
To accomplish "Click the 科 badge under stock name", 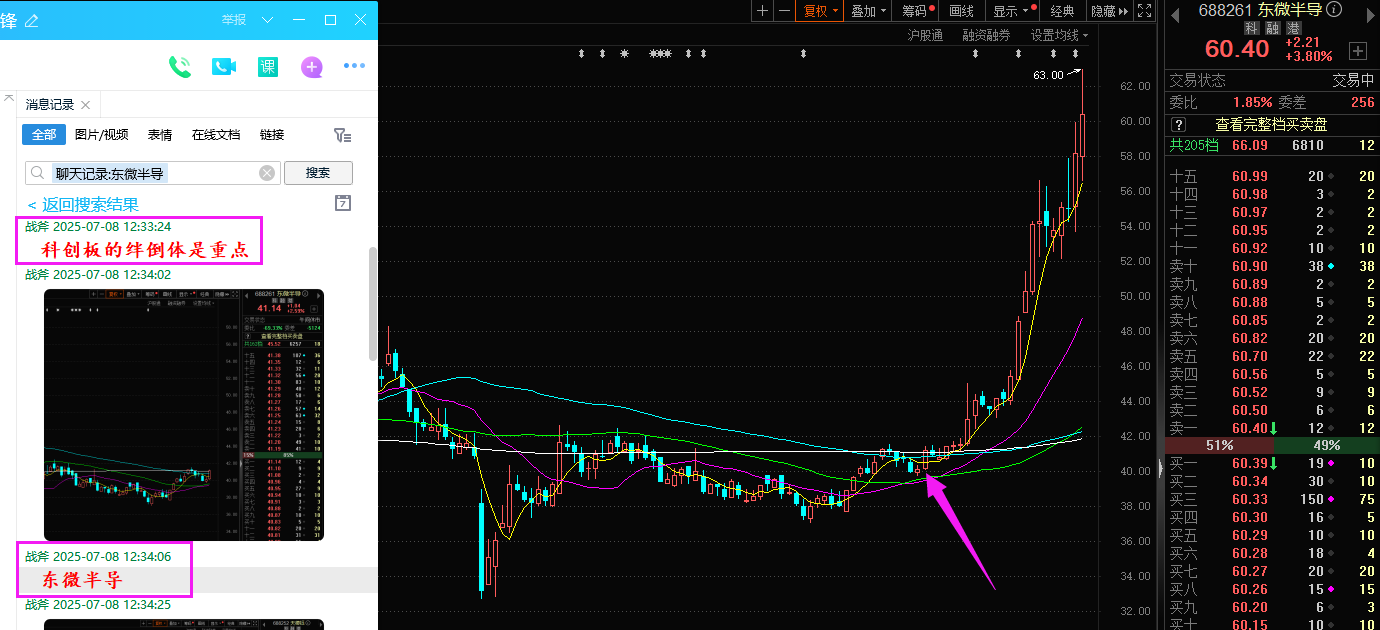I will tap(1250, 29).
